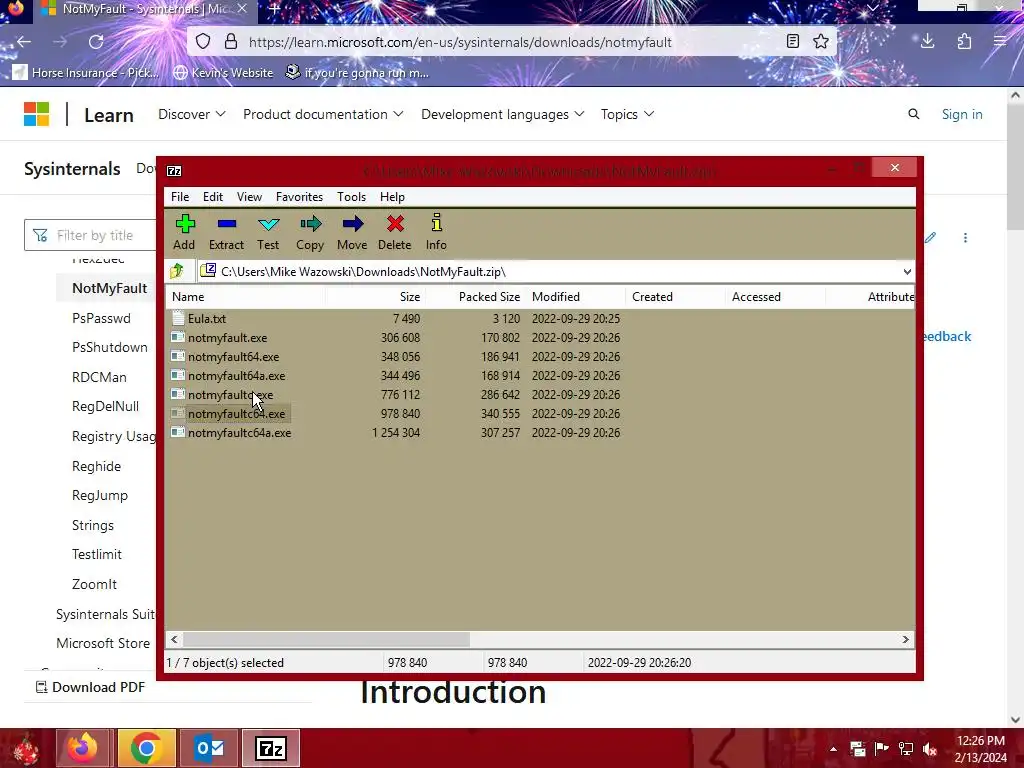Click the Firefox taskbar icon

click(84, 748)
